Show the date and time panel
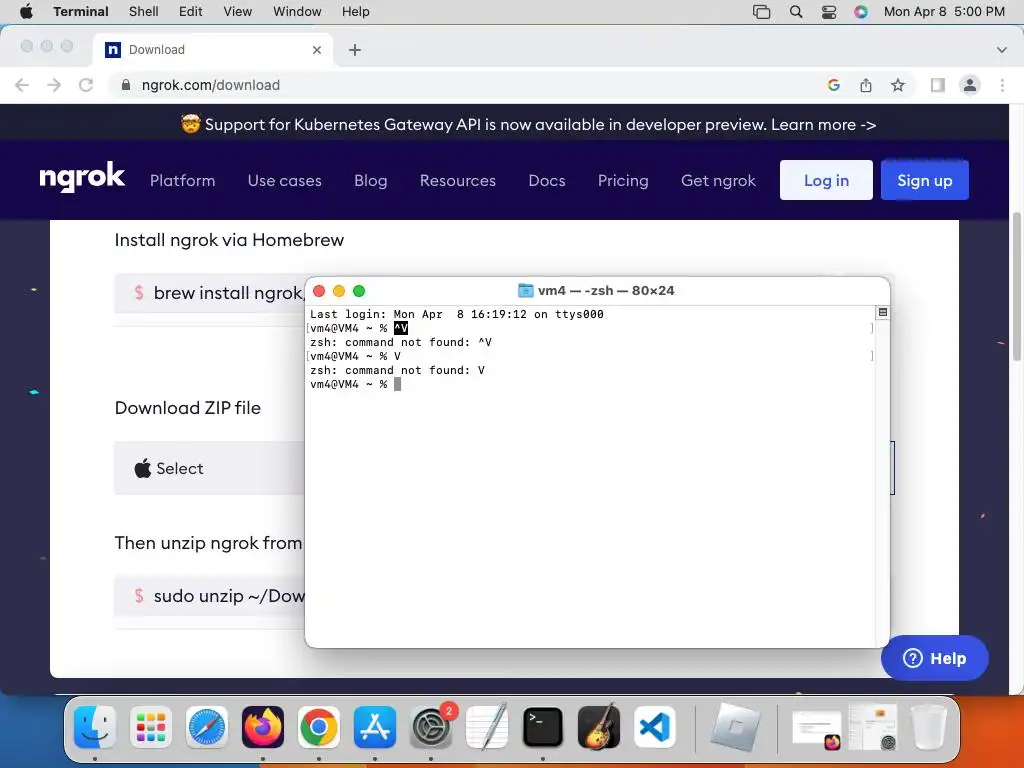Screen dimensions: 1024x768 tap(944, 12)
